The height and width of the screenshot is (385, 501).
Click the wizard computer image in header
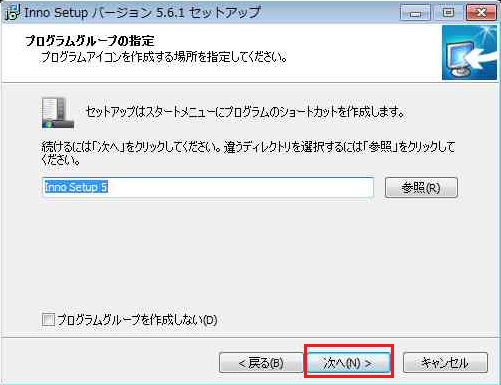click(469, 53)
